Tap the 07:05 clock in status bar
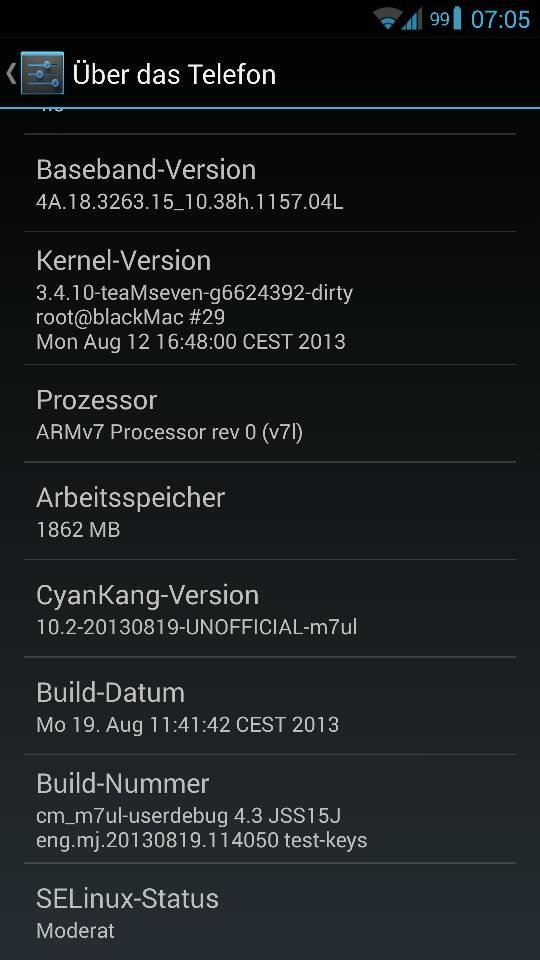This screenshot has width=540, height=960. (x=500, y=20)
